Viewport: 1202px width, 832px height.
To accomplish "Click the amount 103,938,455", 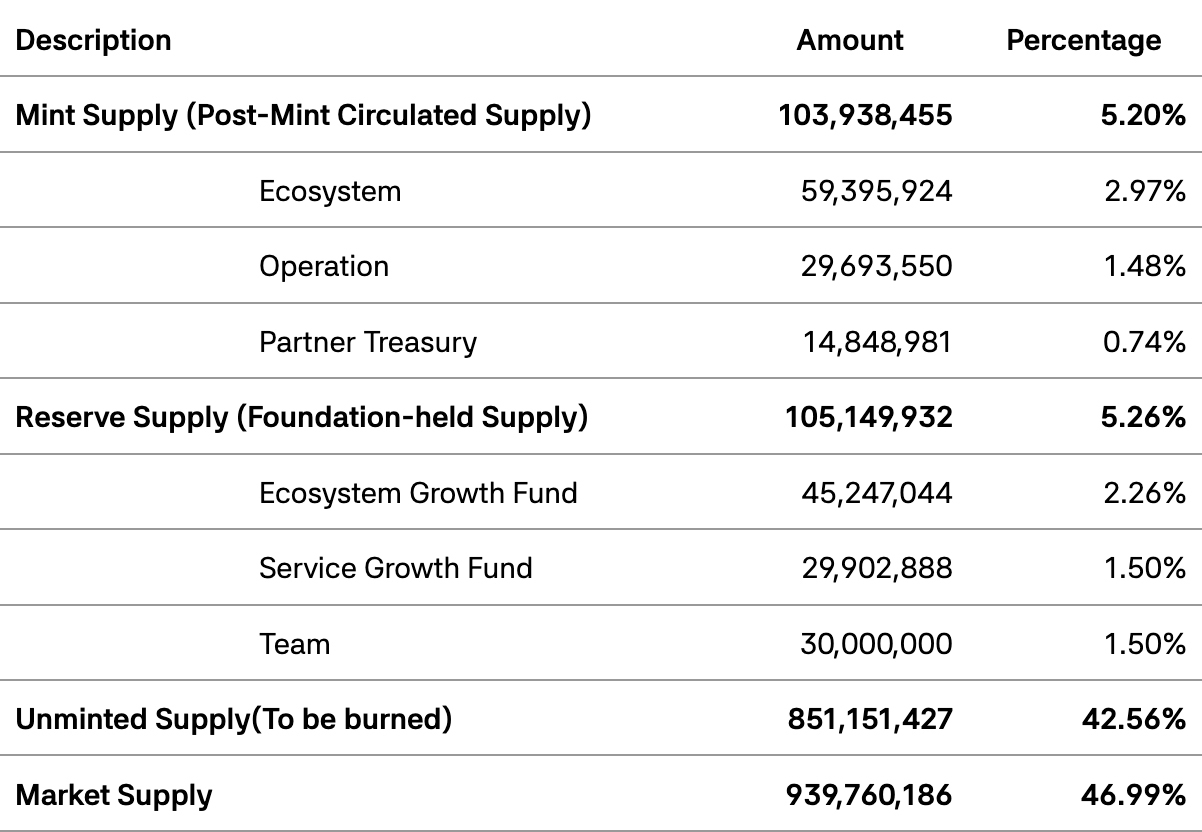I will click(x=865, y=116).
